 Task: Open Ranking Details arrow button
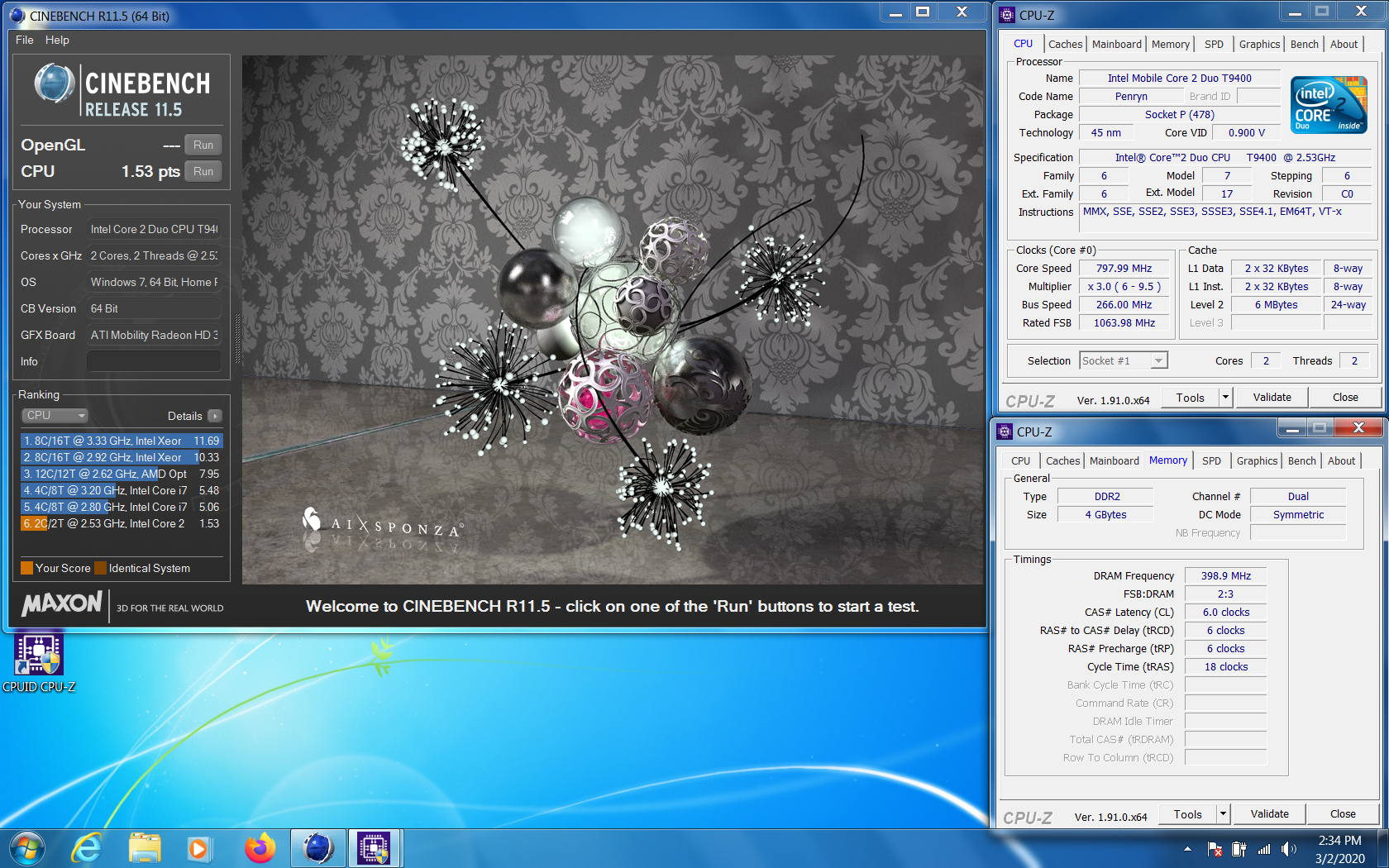tap(214, 416)
